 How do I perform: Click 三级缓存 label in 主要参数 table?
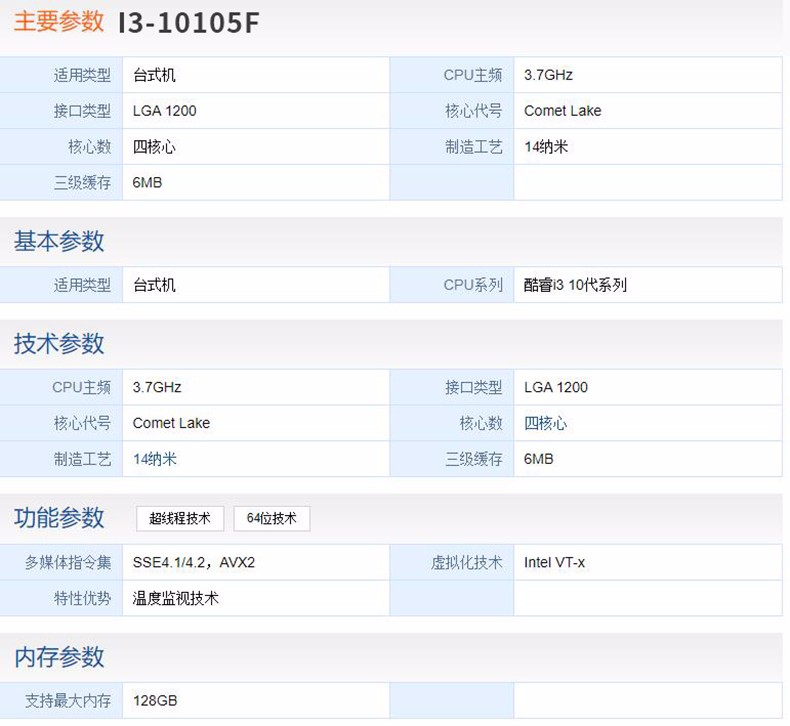83,183
